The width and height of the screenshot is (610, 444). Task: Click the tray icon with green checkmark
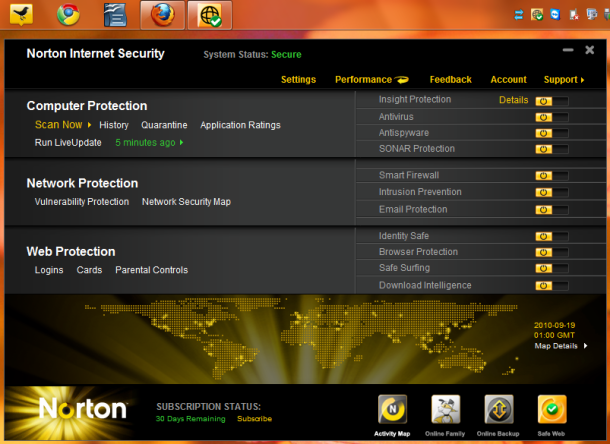[x=537, y=15]
